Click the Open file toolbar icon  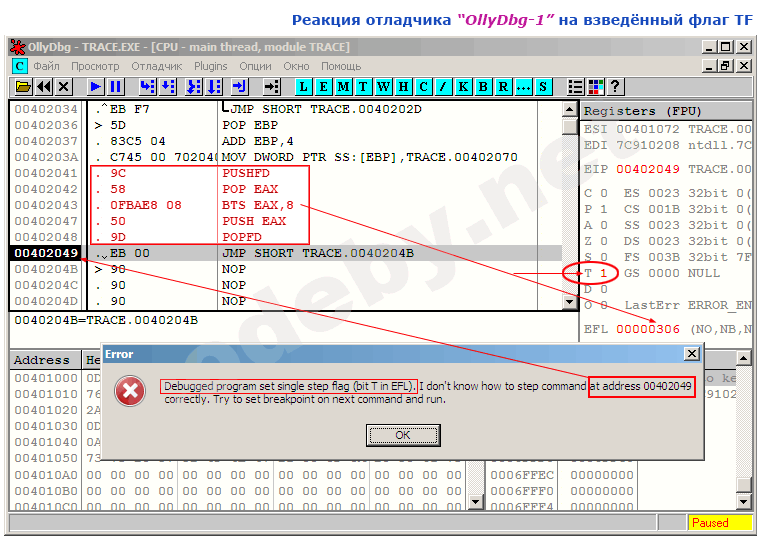click(23, 87)
